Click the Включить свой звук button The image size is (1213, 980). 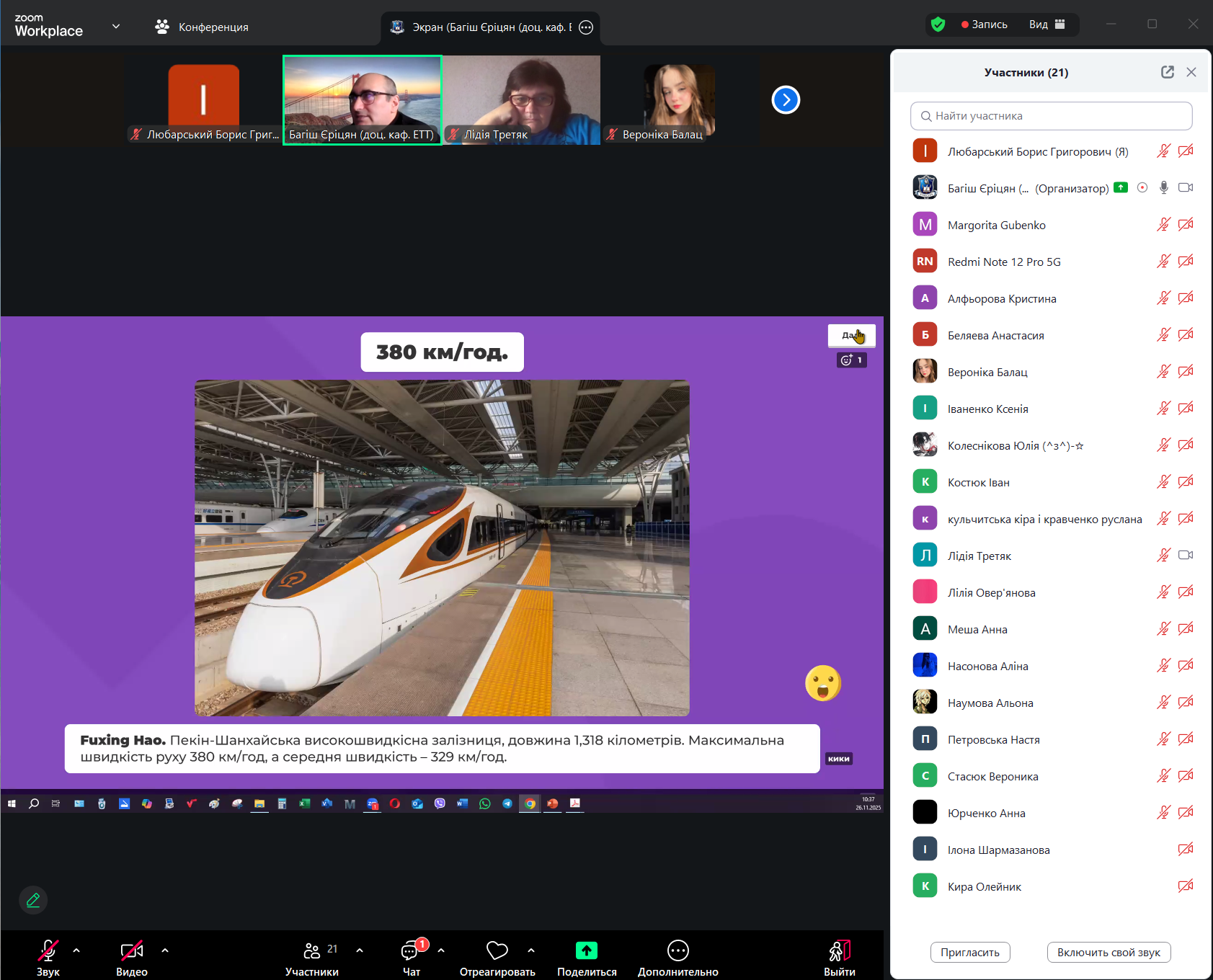coord(1108,953)
